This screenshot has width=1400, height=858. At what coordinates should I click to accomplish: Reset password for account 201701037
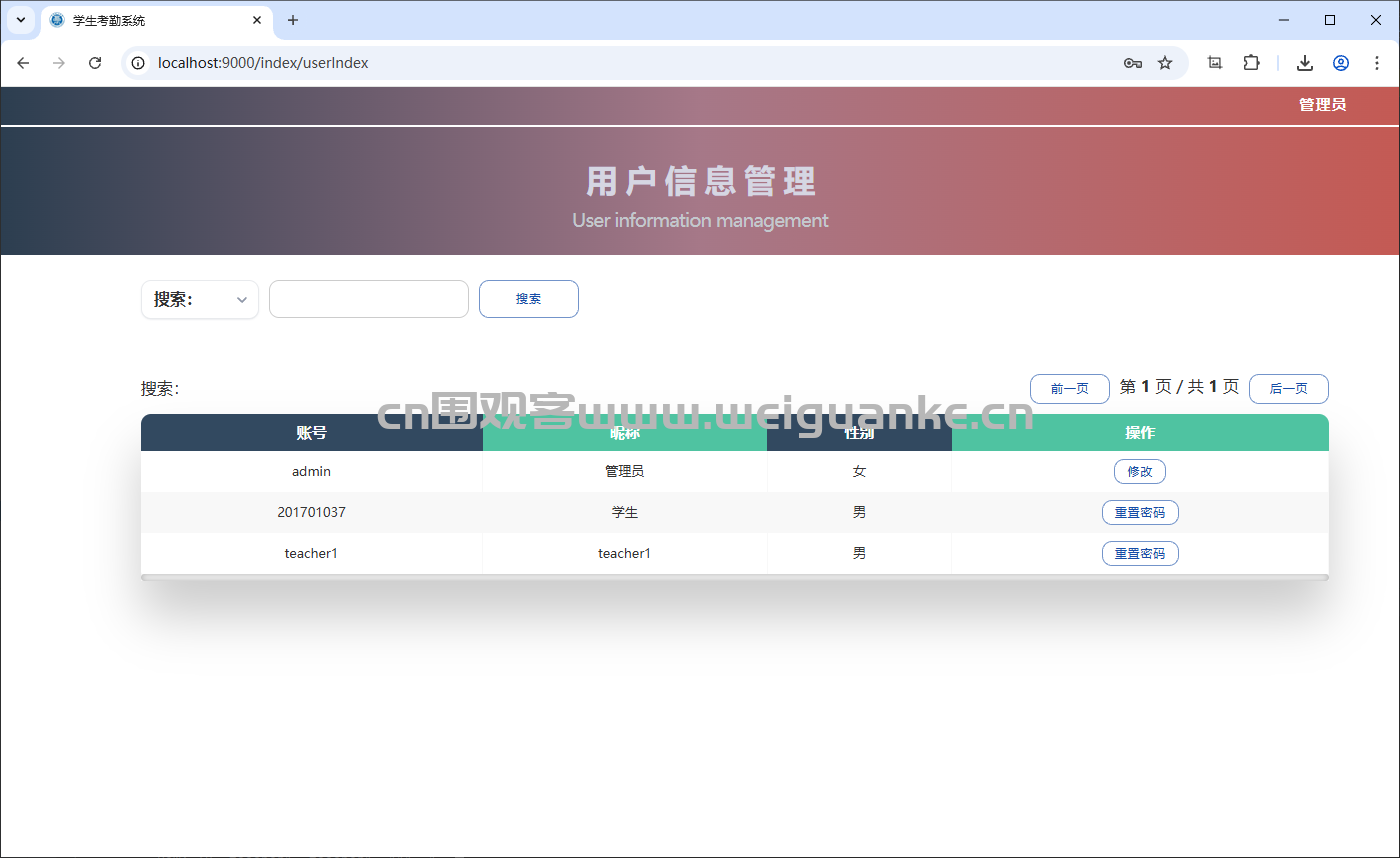click(x=1140, y=513)
